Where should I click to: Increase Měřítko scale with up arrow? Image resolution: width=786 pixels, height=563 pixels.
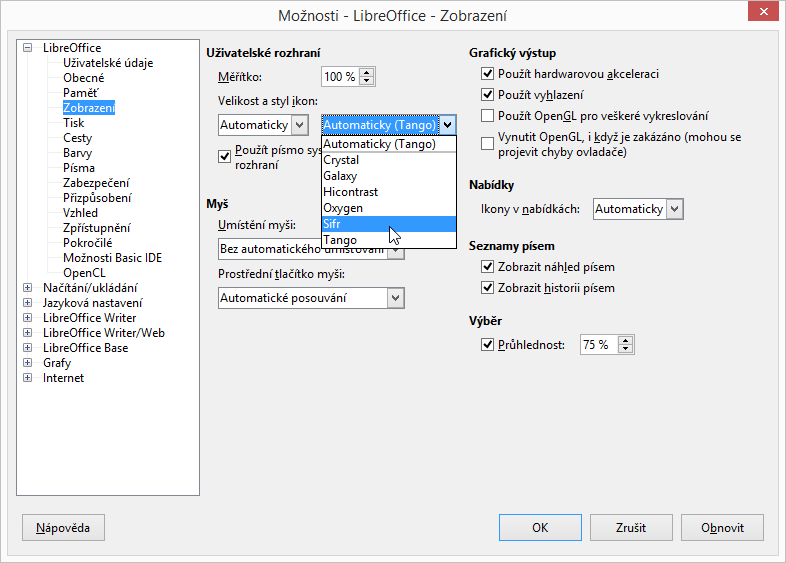(367, 72)
